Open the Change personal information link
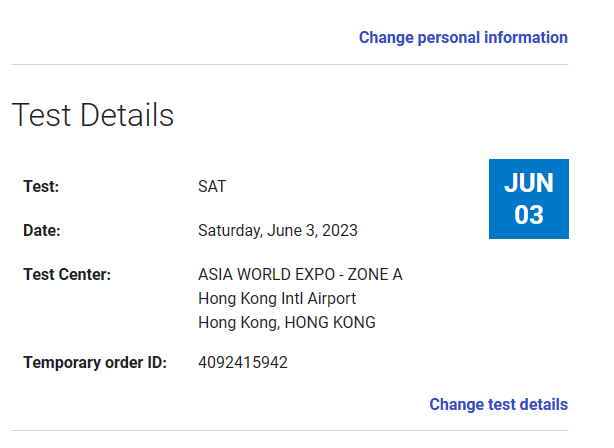This screenshot has height=448, width=614. click(463, 38)
